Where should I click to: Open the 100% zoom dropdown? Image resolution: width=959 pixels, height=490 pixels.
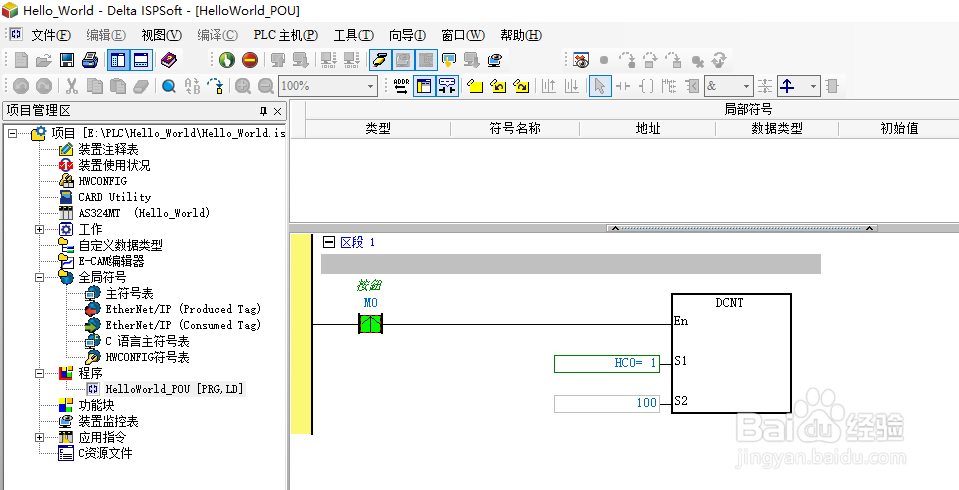(370, 86)
